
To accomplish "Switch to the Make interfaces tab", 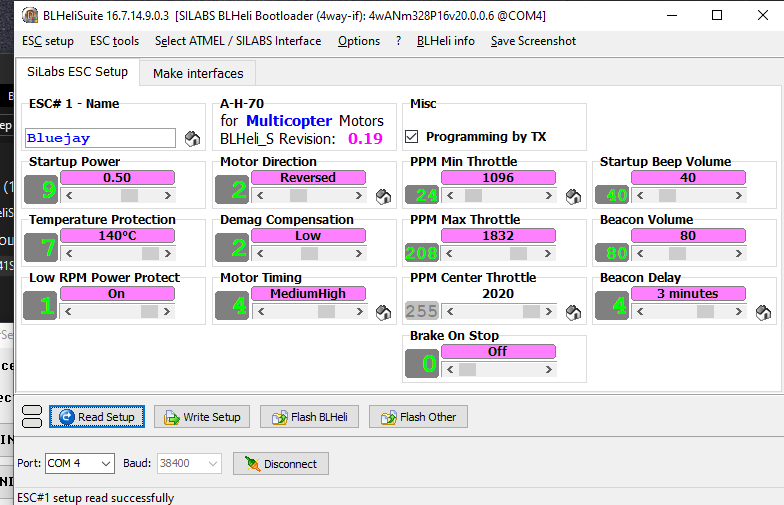I will point(198,74).
